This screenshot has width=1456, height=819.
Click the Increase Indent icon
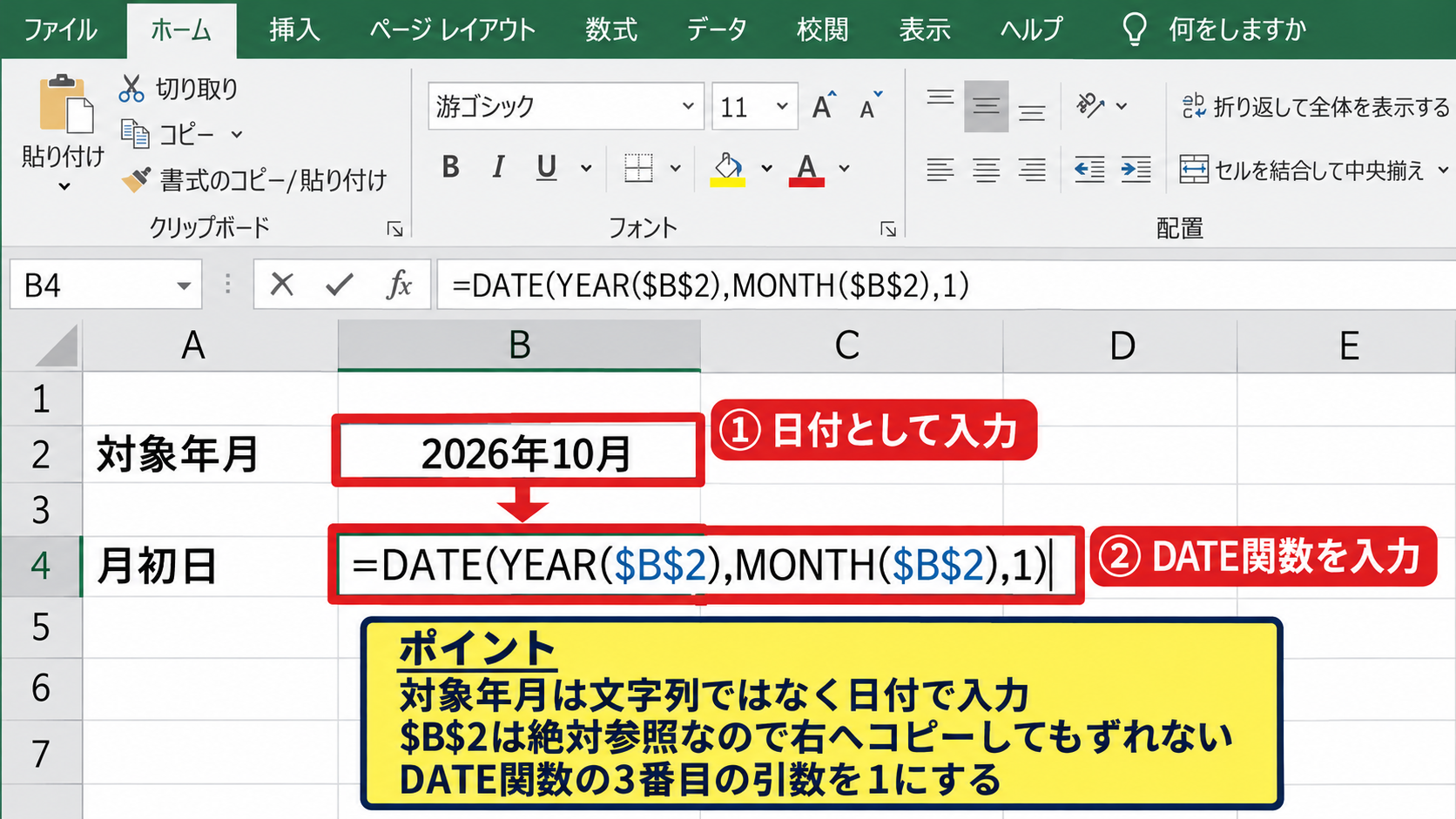[x=1136, y=169]
